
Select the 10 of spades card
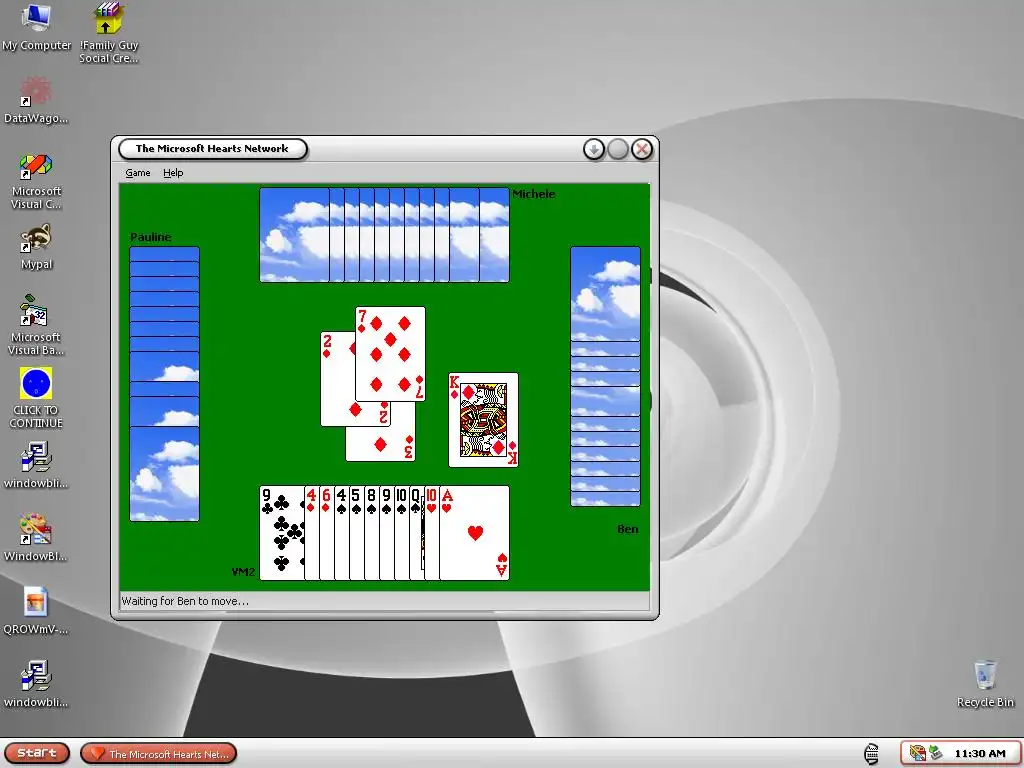(402, 533)
